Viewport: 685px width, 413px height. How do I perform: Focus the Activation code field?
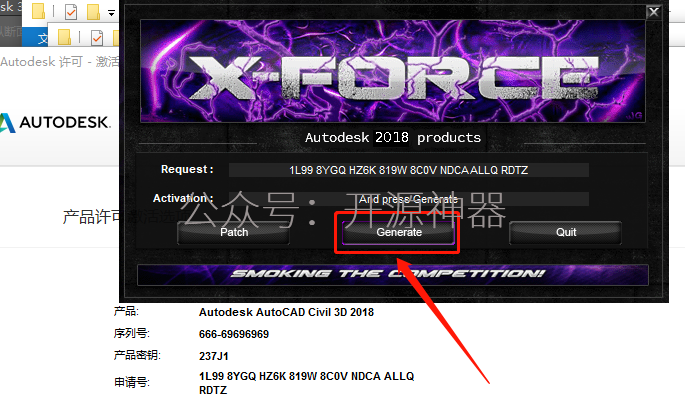(x=408, y=199)
